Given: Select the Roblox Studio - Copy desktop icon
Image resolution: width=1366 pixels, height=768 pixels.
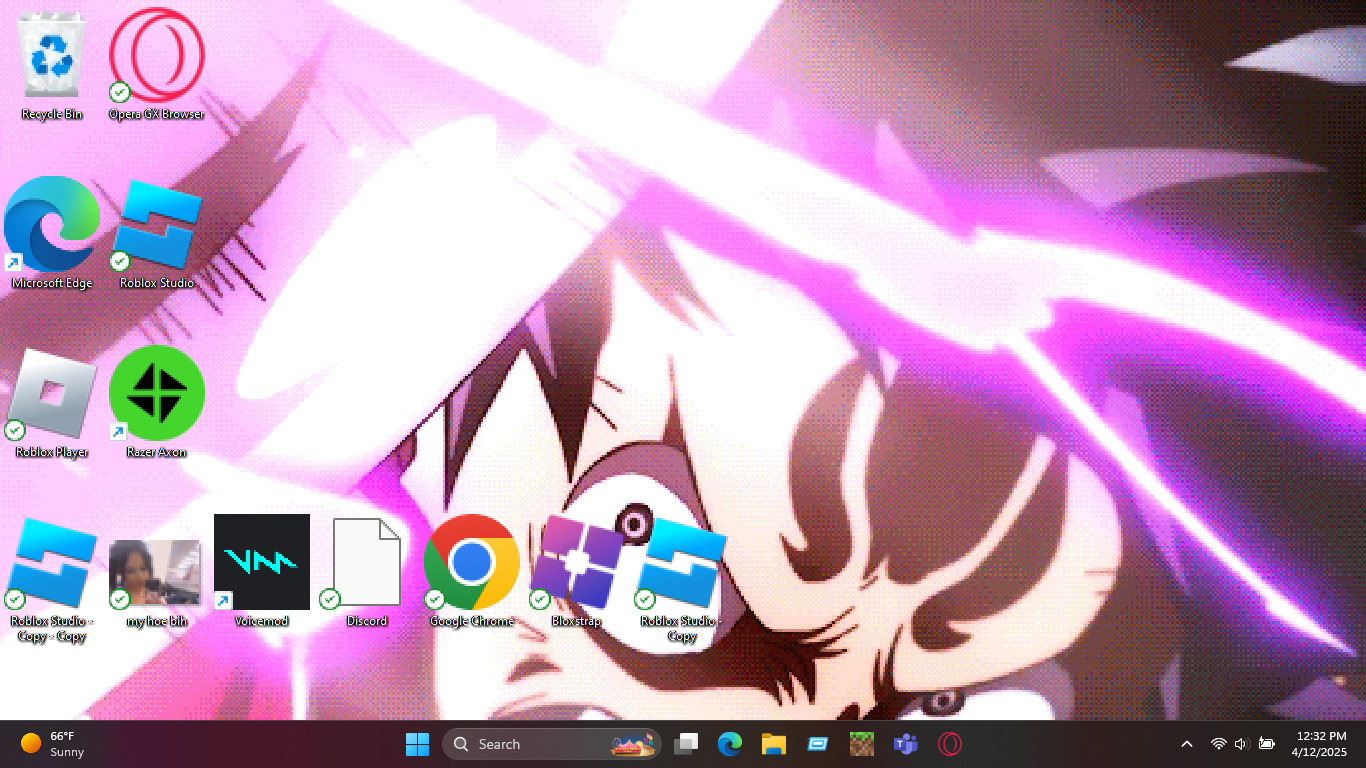Looking at the screenshot, I should pyautogui.click(x=682, y=579).
